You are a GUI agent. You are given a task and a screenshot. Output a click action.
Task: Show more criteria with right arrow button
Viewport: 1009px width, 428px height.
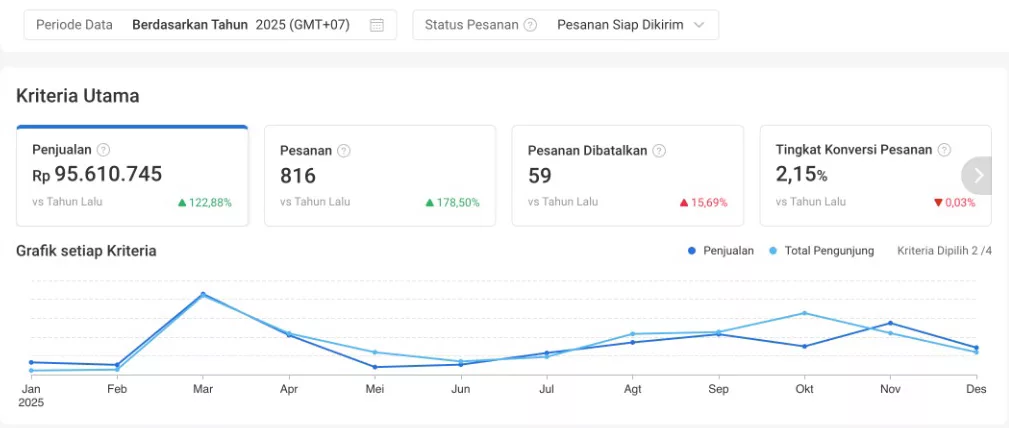tap(978, 175)
